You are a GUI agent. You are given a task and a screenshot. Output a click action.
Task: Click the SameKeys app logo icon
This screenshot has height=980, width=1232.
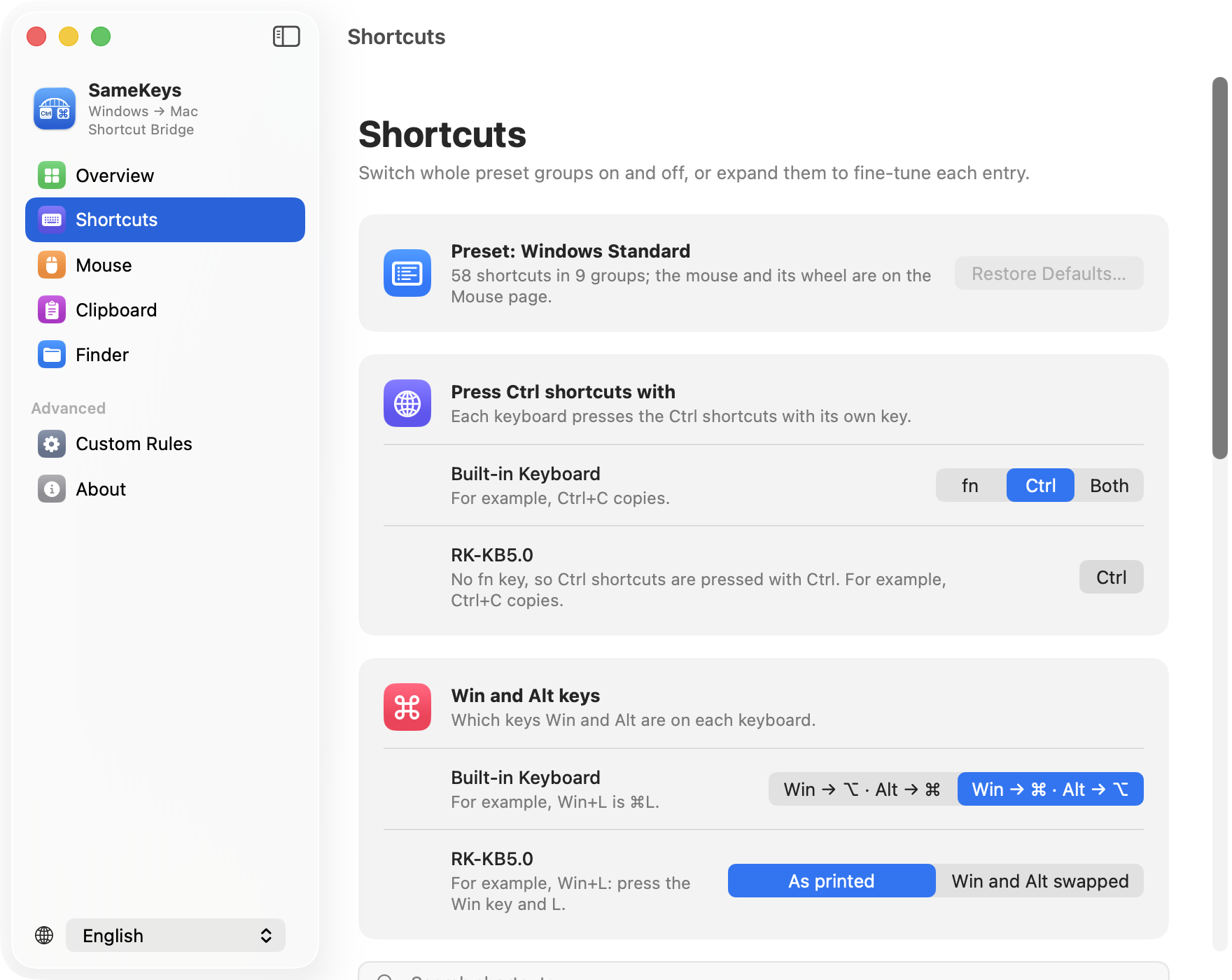pos(55,109)
